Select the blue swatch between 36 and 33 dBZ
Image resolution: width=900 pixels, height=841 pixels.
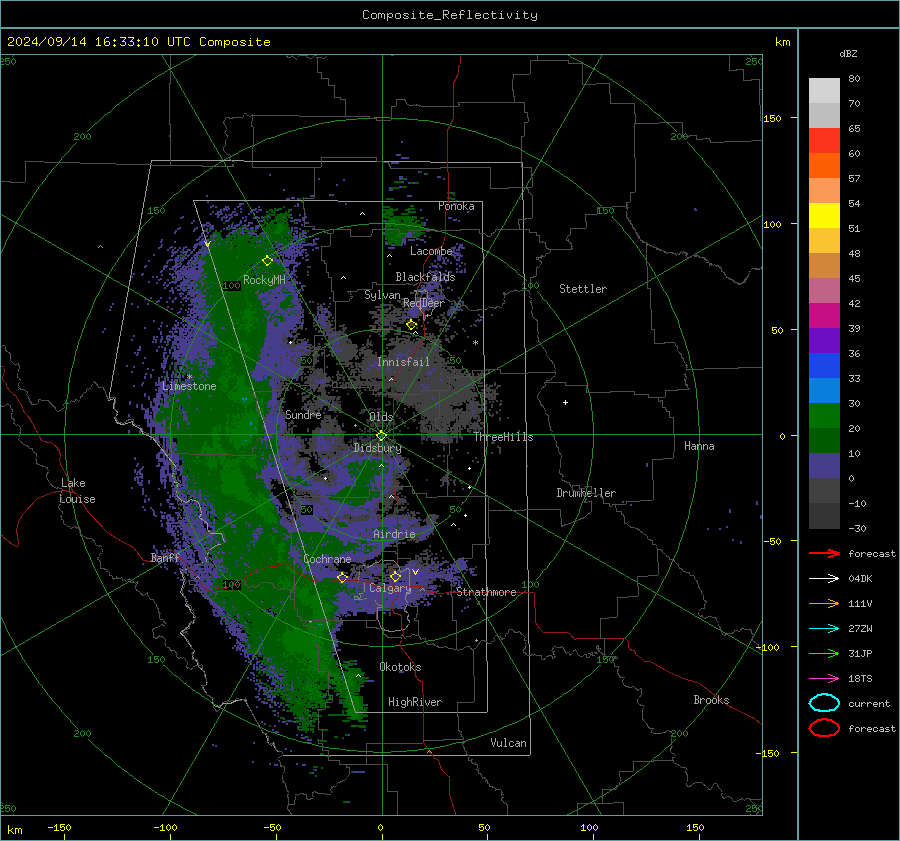[x=824, y=366]
